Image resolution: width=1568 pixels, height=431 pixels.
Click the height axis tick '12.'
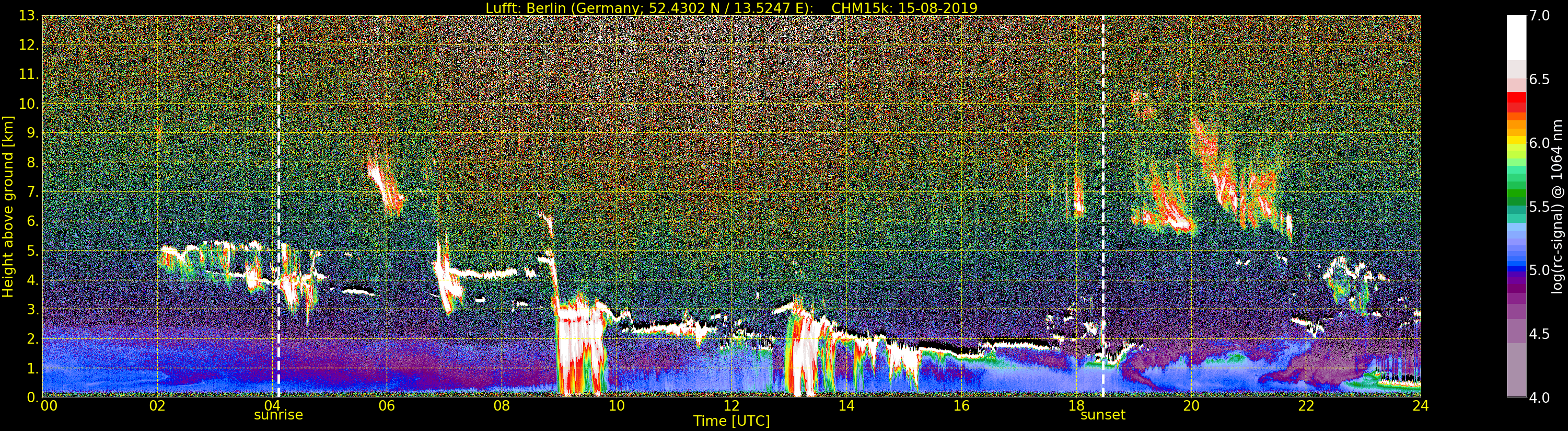pyautogui.click(x=29, y=45)
